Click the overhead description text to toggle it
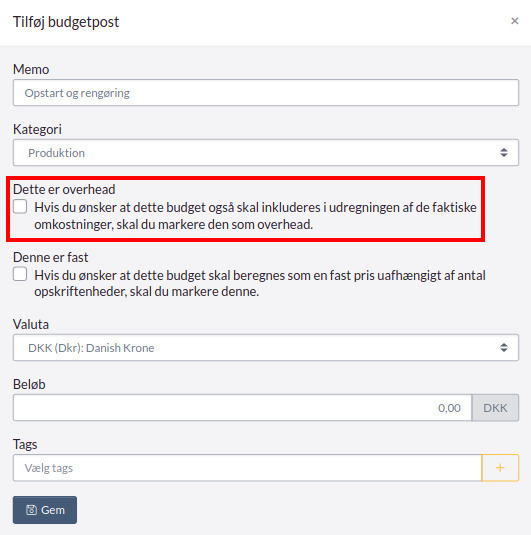Image resolution: width=531 pixels, height=535 pixels. pos(255,216)
